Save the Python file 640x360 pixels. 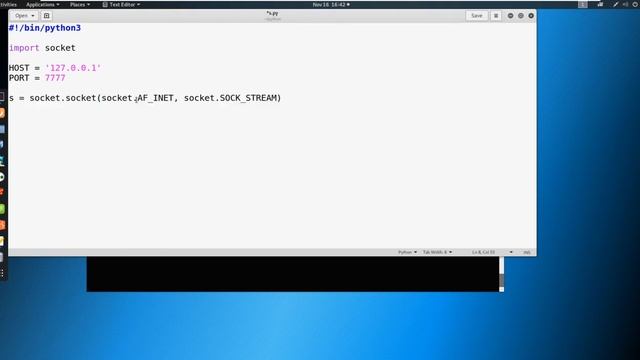476,16
